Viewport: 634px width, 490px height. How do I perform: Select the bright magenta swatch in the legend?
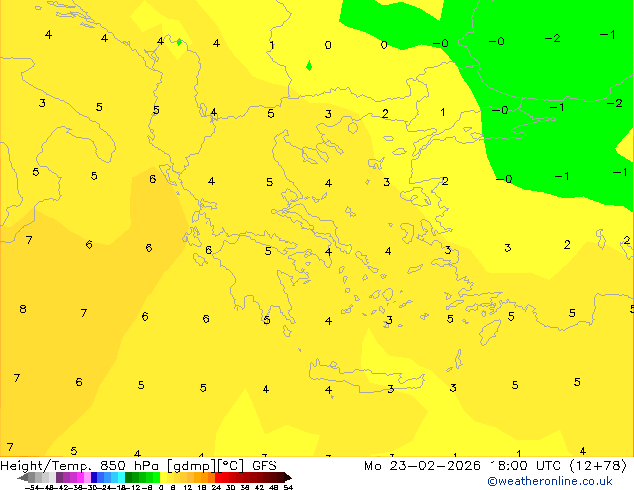click(x=80, y=477)
